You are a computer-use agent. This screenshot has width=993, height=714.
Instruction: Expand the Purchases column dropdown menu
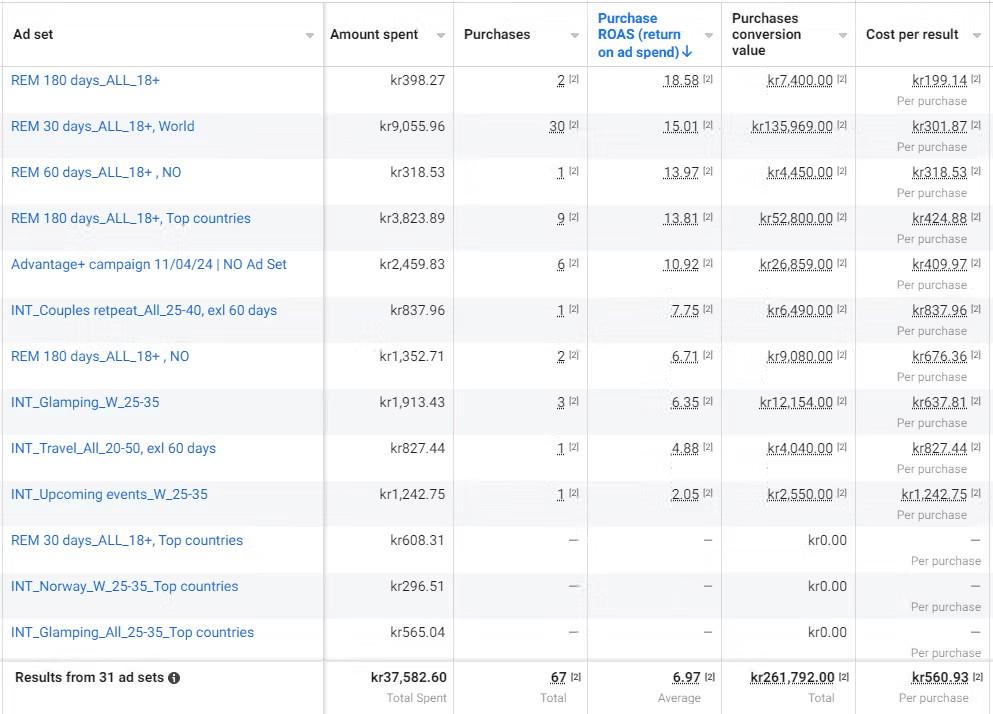[x=574, y=36]
